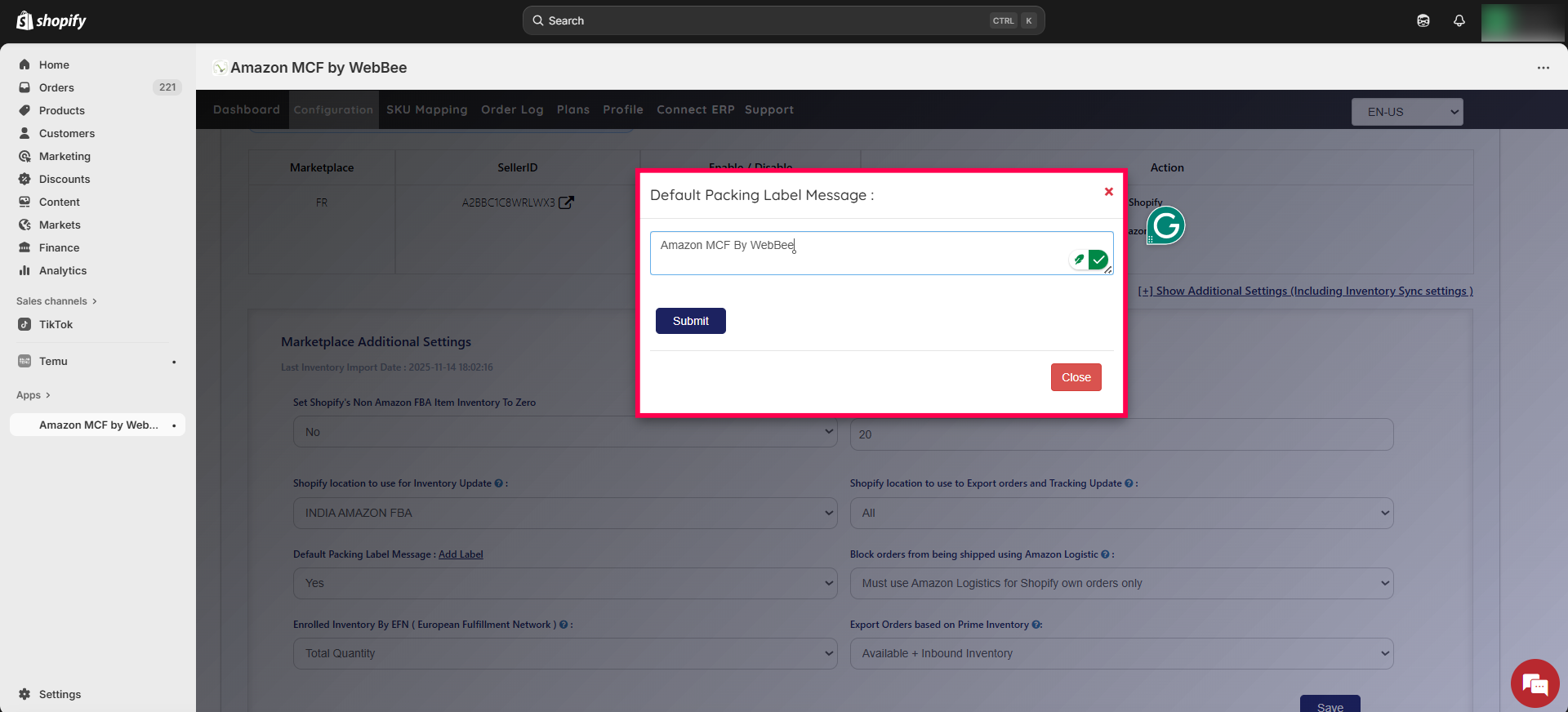Open the Sidekick assistant icon in top bar
This screenshot has width=1568, height=712.
(x=1423, y=20)
